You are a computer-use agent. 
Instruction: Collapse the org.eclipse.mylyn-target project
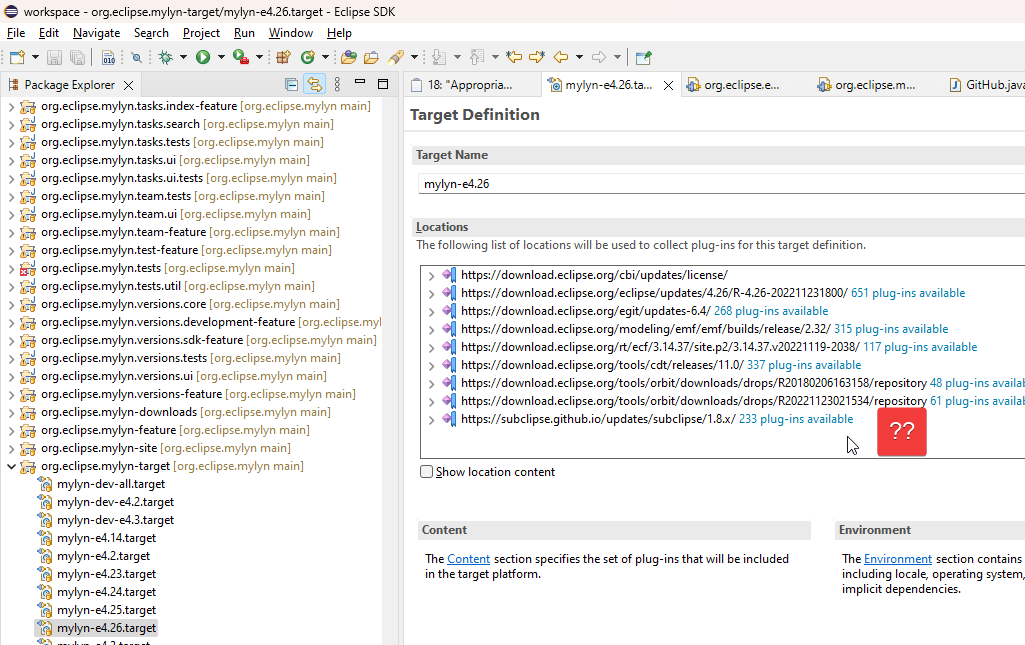(x=11, y=466)
